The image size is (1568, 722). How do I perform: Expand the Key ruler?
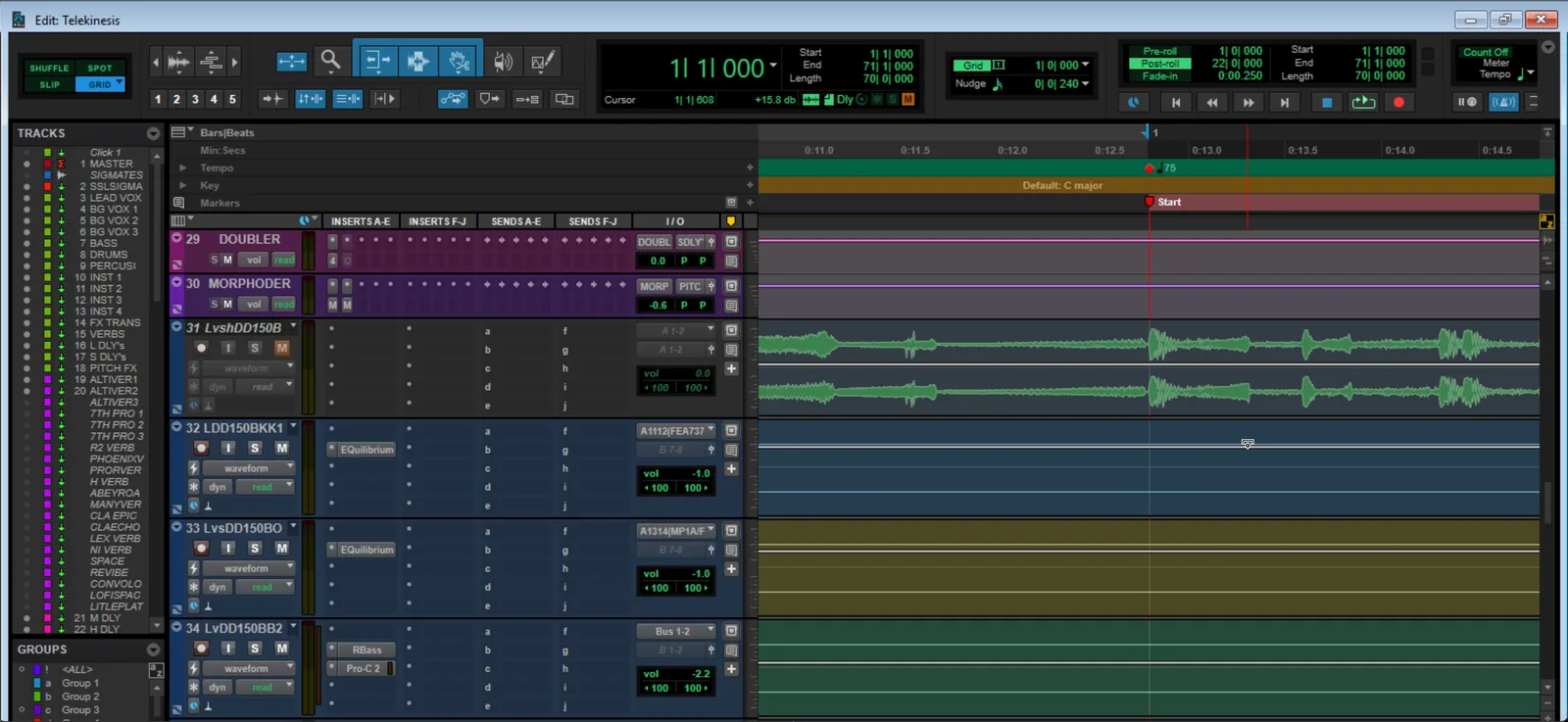[182, 185]
